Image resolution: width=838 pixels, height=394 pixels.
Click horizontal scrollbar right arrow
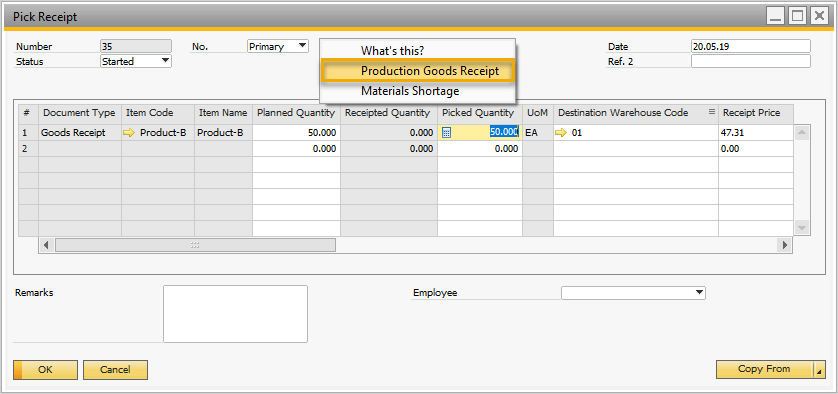[x=785, y=245]
